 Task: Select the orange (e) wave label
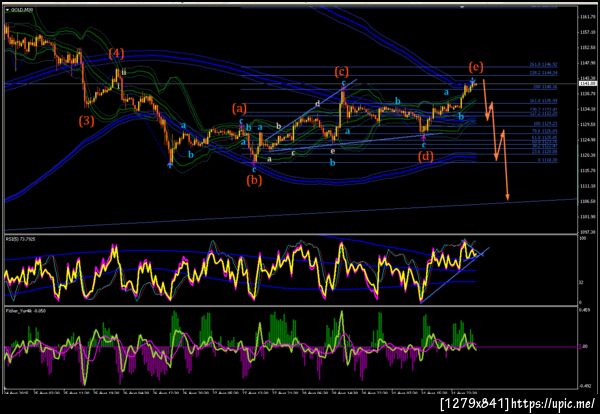point(476,68)
